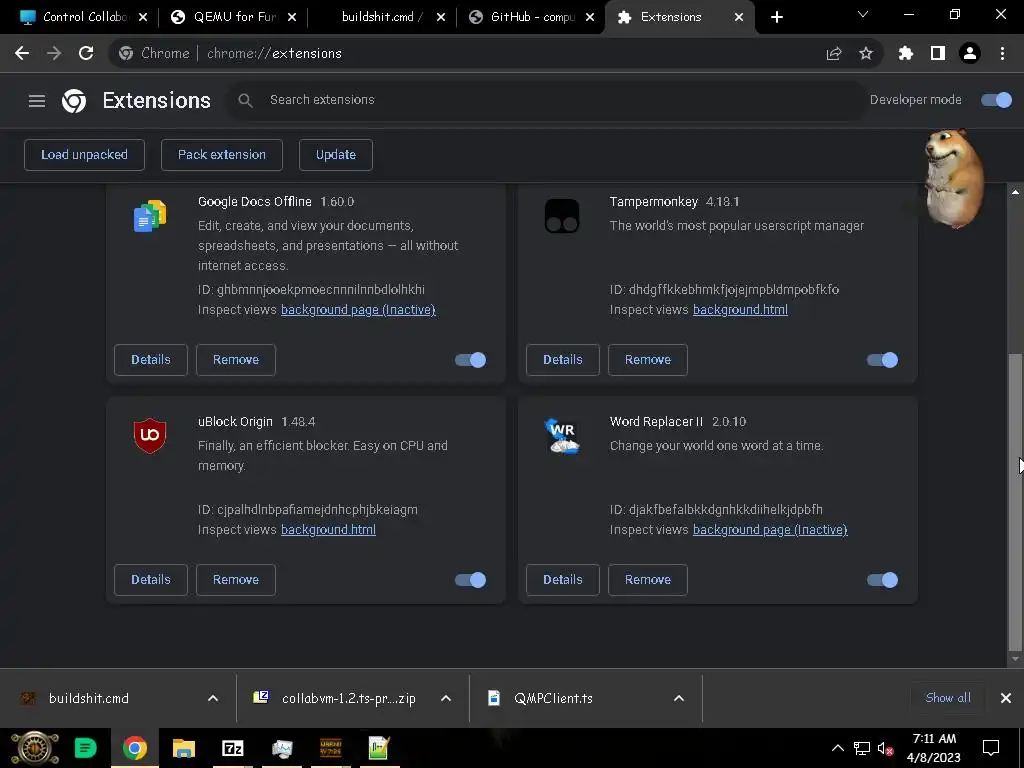Click the Start button in the taskbar
The height and width of the screenshot is (768, 1024).
[35, 748]
